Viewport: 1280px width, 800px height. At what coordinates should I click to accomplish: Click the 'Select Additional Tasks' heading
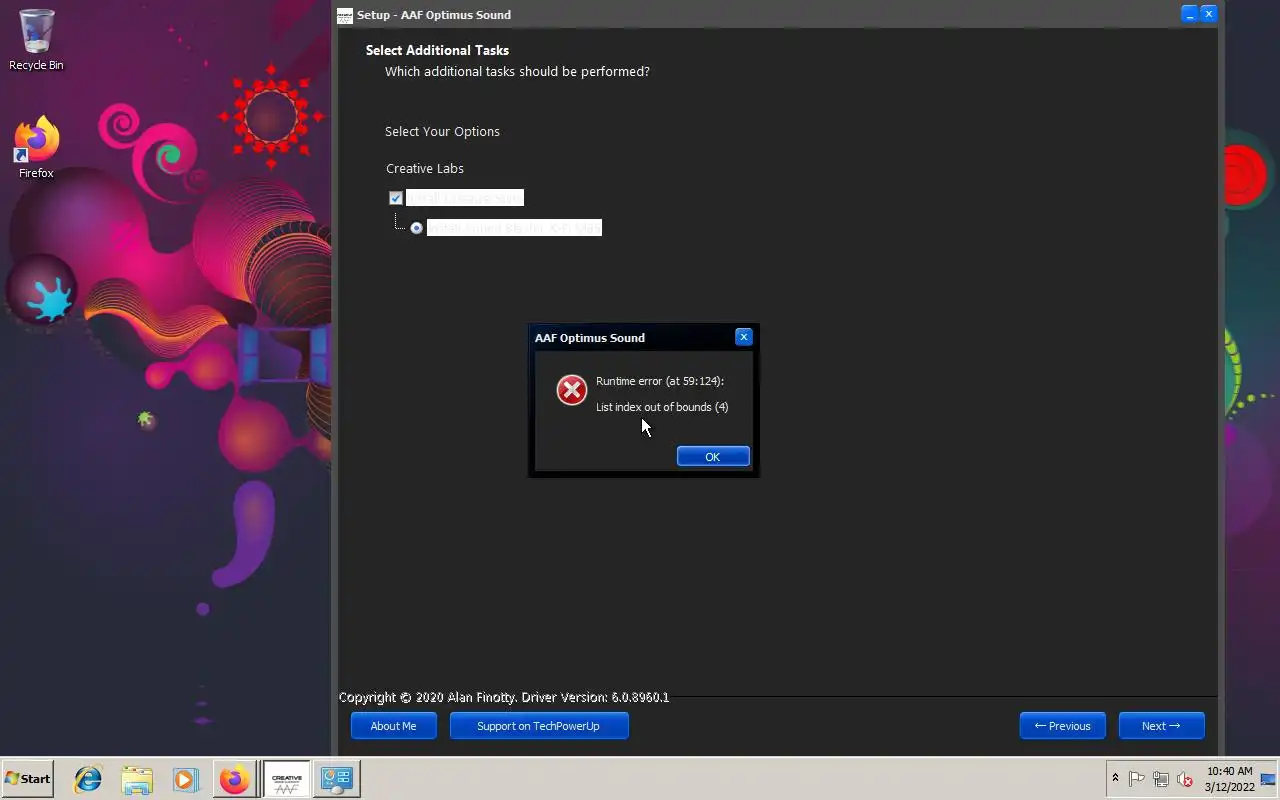click(x=437, y=50)
